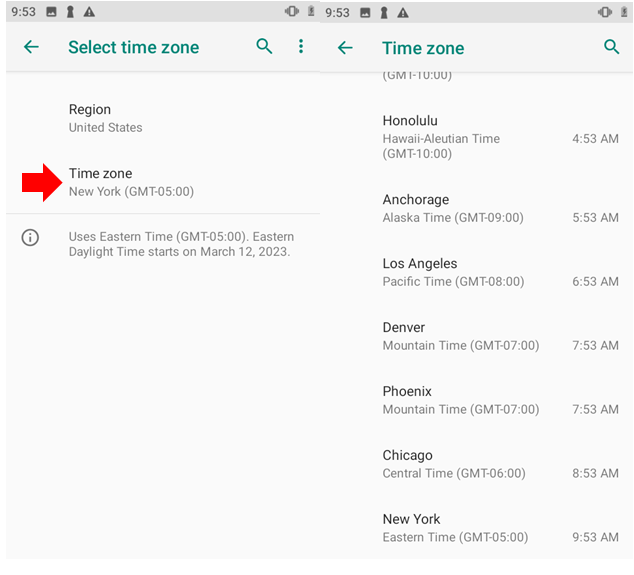Open search on Select time zone screen
Viewport: 634px width, 575px height.
(x=264, y=47)
